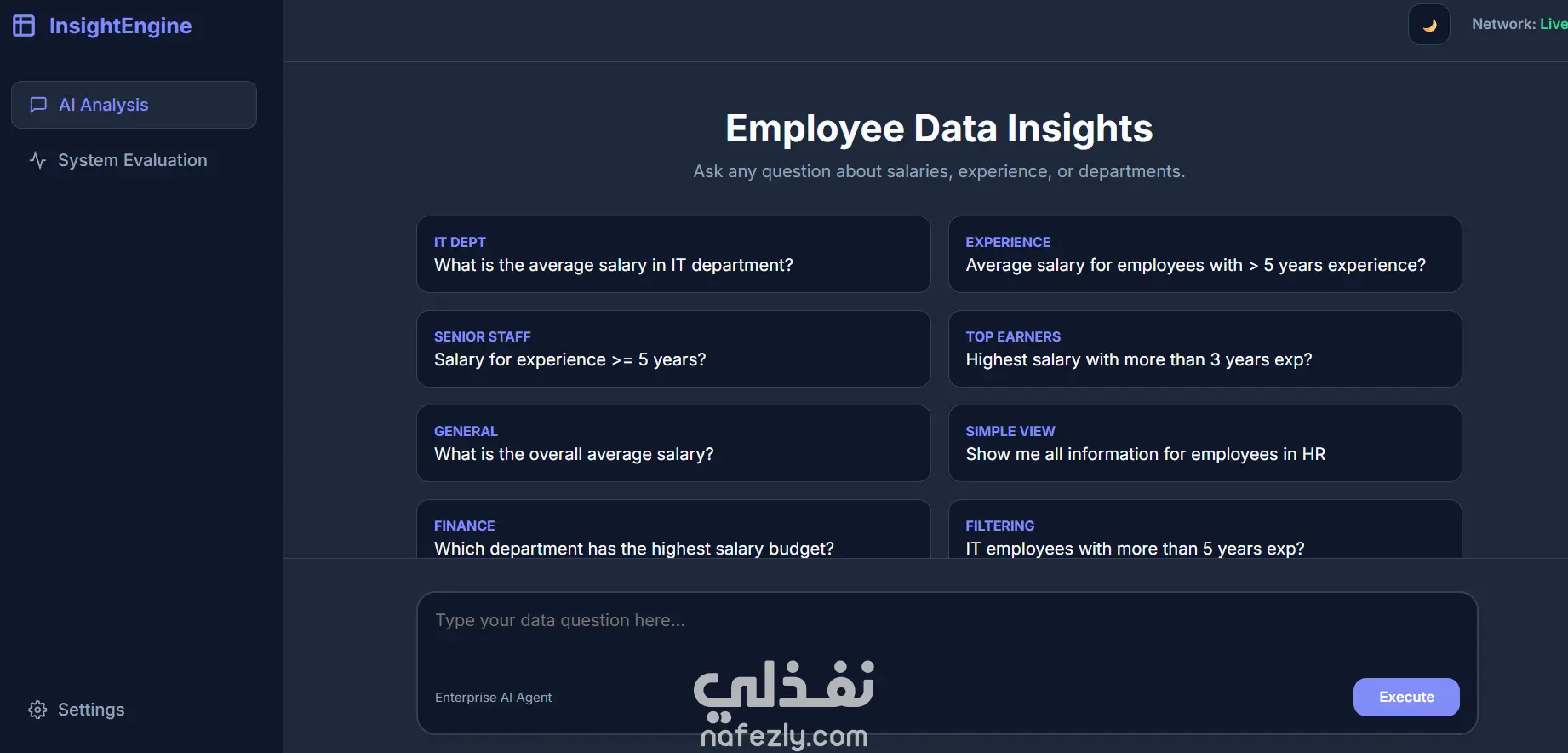Click the Network Live status indicator
The height and width of the screenshot is (753, 1568).
tap(1519, 24)
